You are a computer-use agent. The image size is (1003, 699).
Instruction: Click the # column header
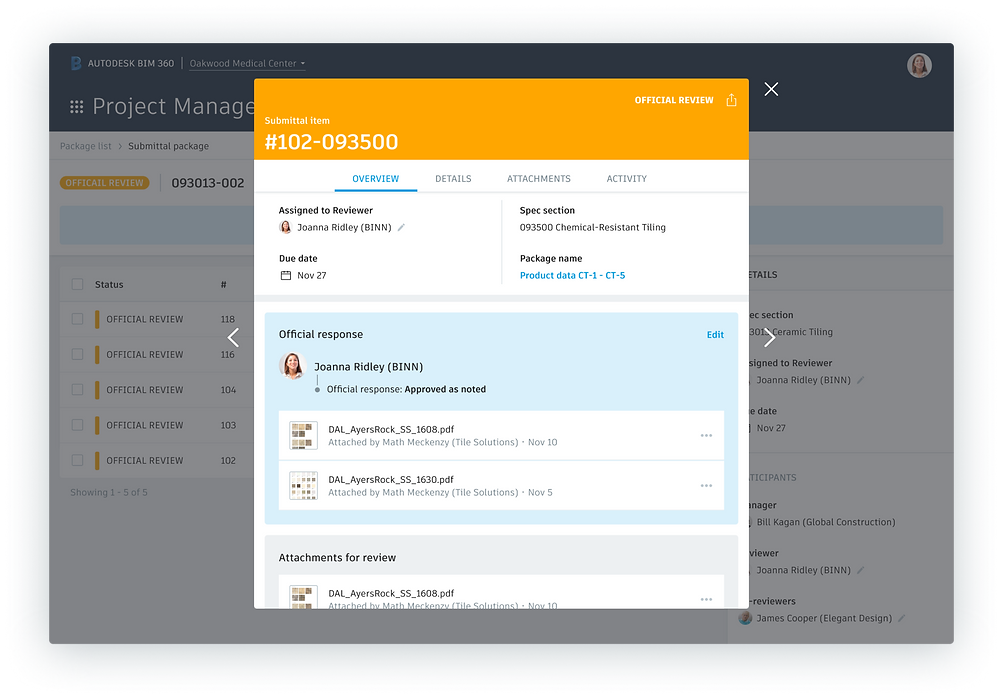[x=223, y=284]
